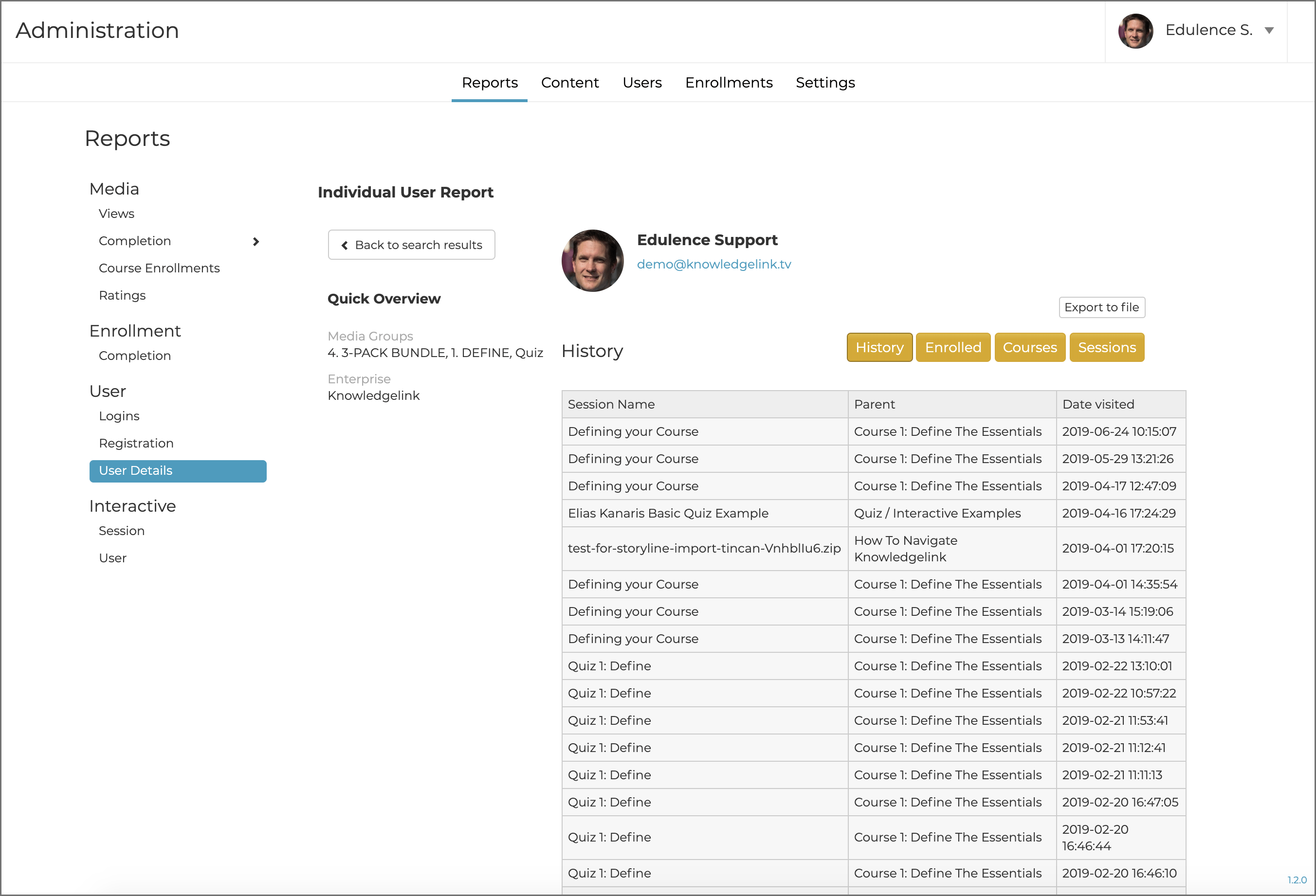
Task: Go to the Enrollments tab
Action: 728,83
